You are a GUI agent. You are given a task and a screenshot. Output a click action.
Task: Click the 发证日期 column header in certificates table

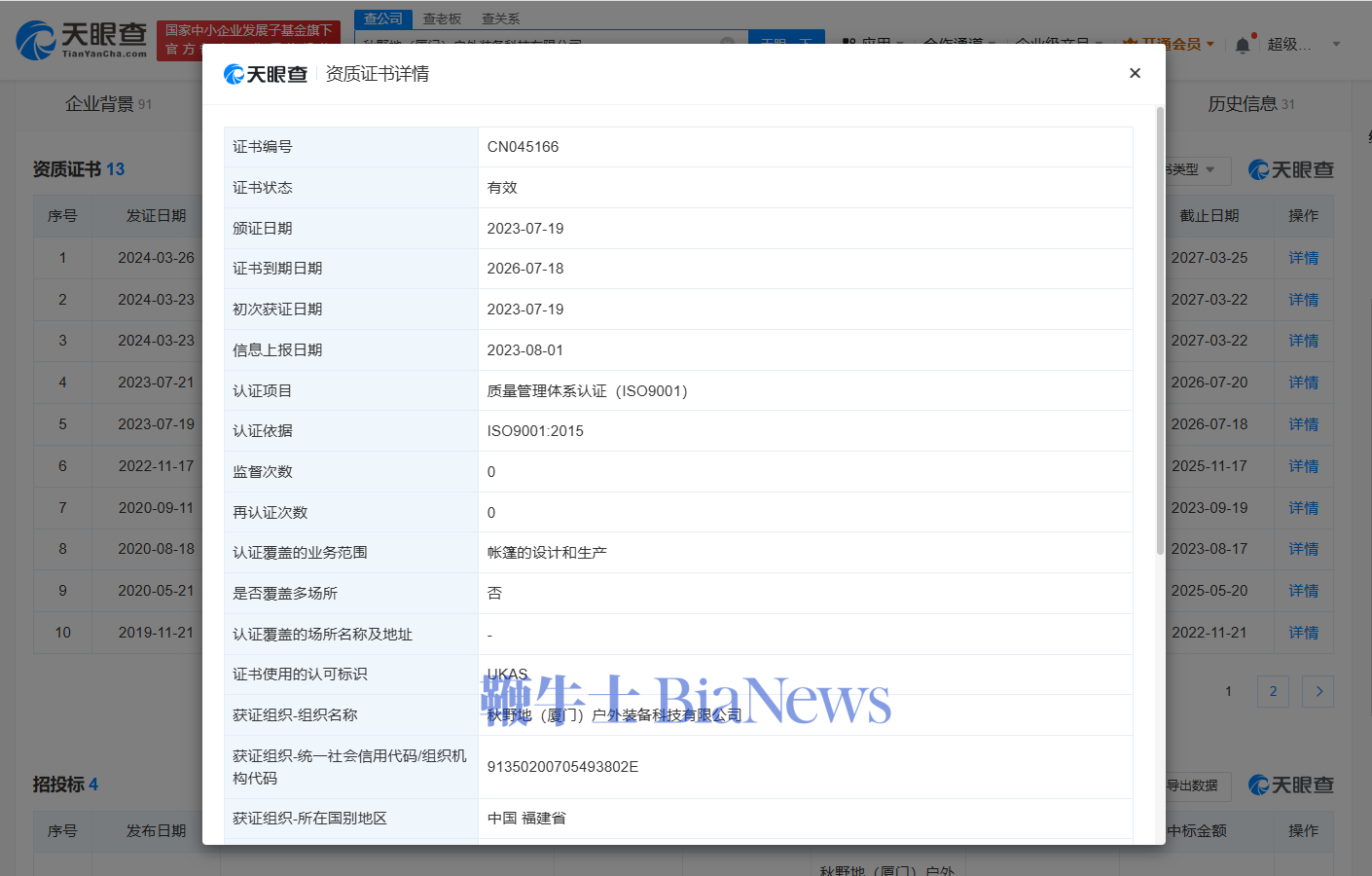point(156,216)
